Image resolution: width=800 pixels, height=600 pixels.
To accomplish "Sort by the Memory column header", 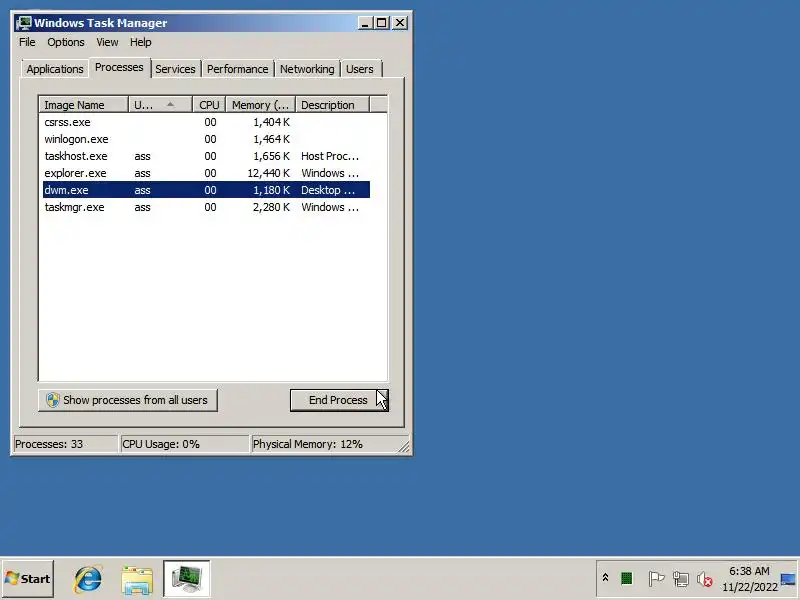I will tap(261, 105).
